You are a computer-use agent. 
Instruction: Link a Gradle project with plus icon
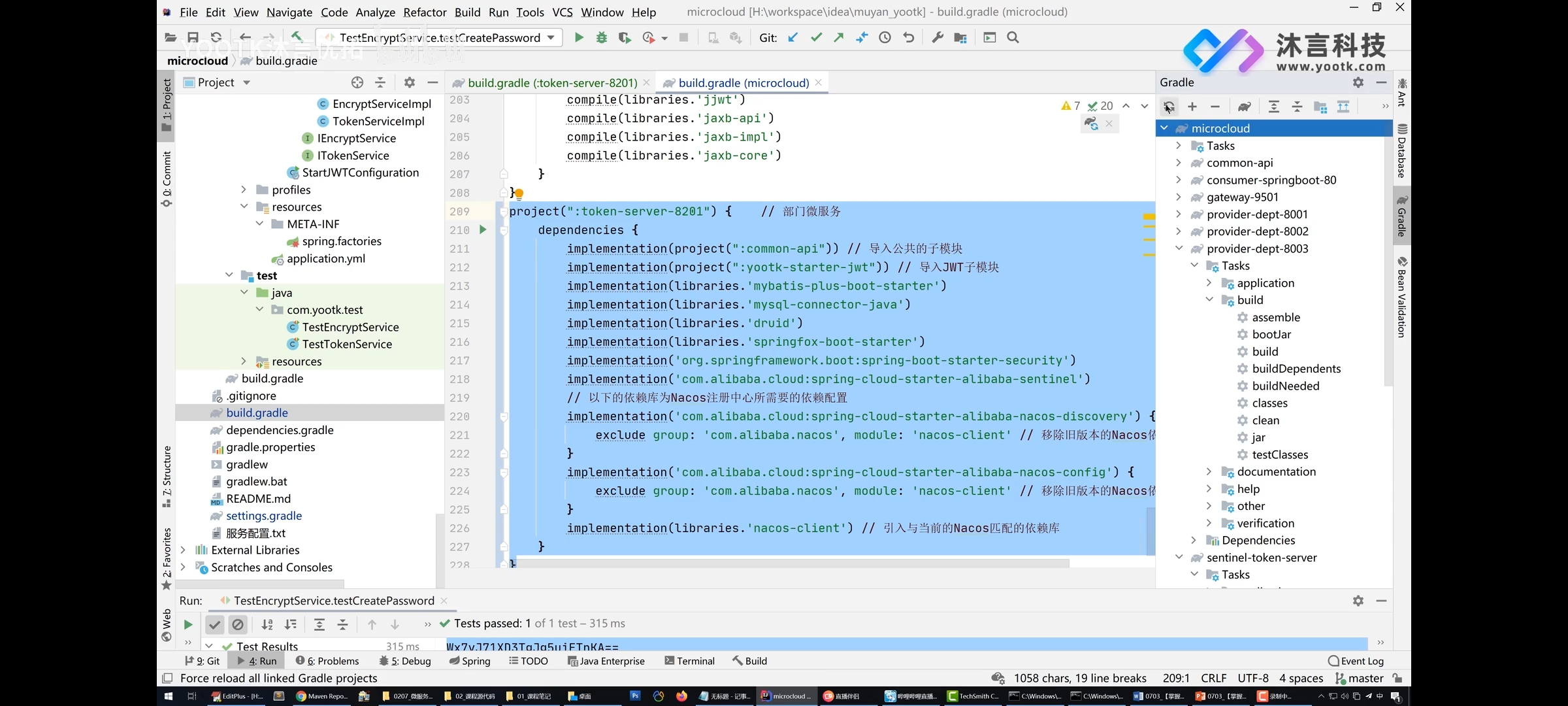(x=1192, y=107)
